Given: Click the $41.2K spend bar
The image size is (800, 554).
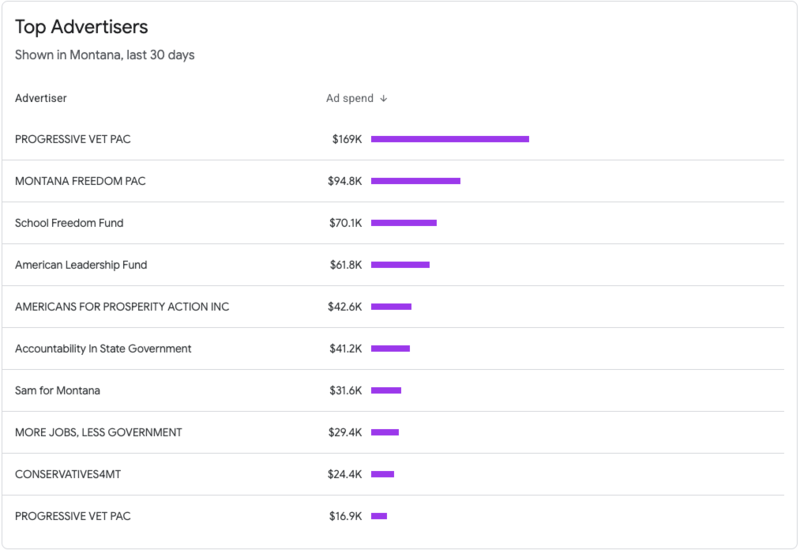Looking at the screenshot, I should [390, 348].
